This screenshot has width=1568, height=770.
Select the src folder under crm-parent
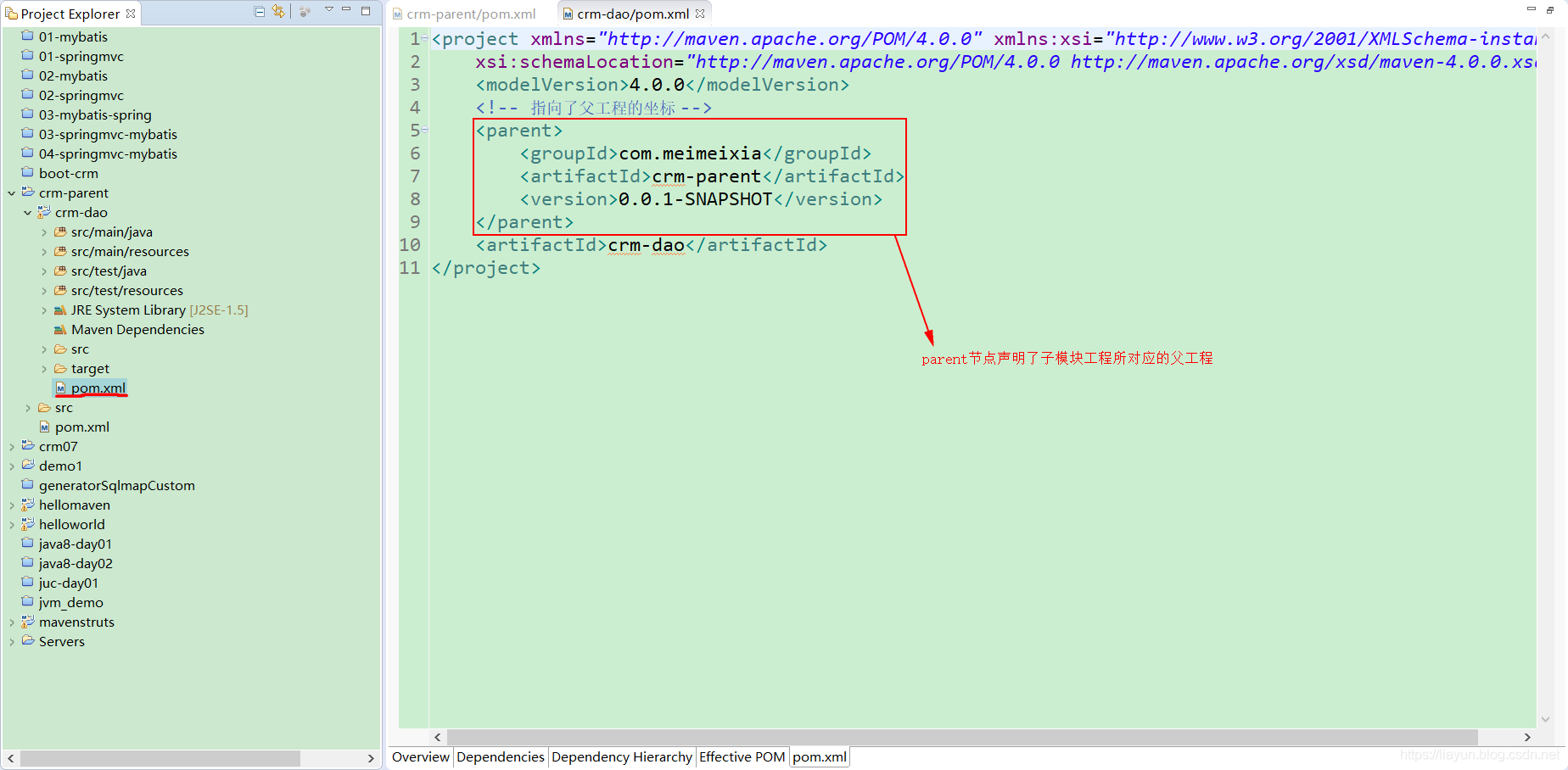click(64, 408)
